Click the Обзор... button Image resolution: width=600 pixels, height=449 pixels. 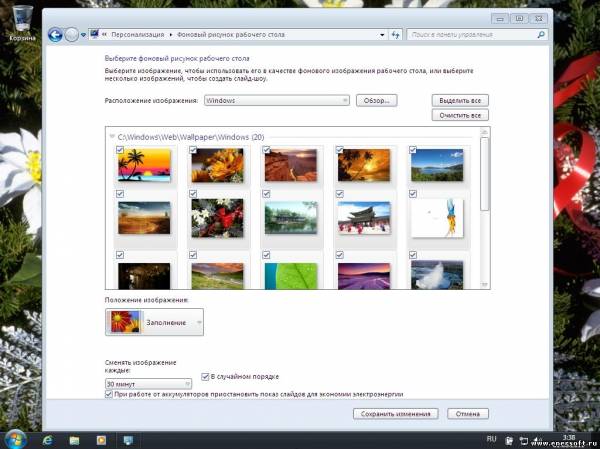[377, 100]
